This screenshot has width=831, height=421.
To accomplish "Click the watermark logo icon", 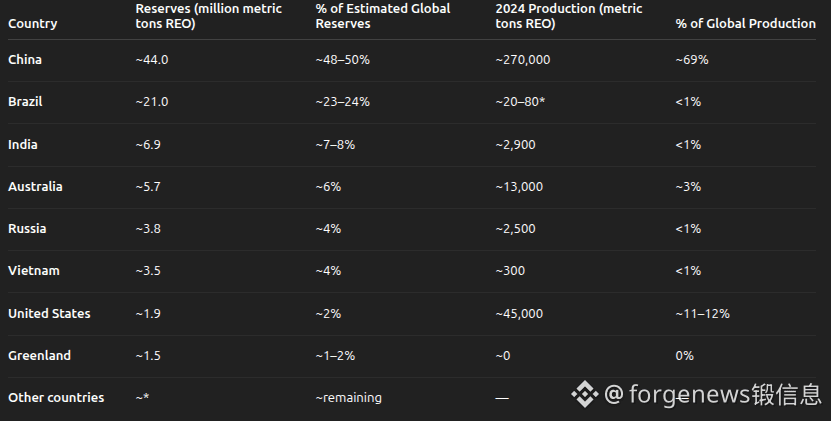I will coord(585,395).
